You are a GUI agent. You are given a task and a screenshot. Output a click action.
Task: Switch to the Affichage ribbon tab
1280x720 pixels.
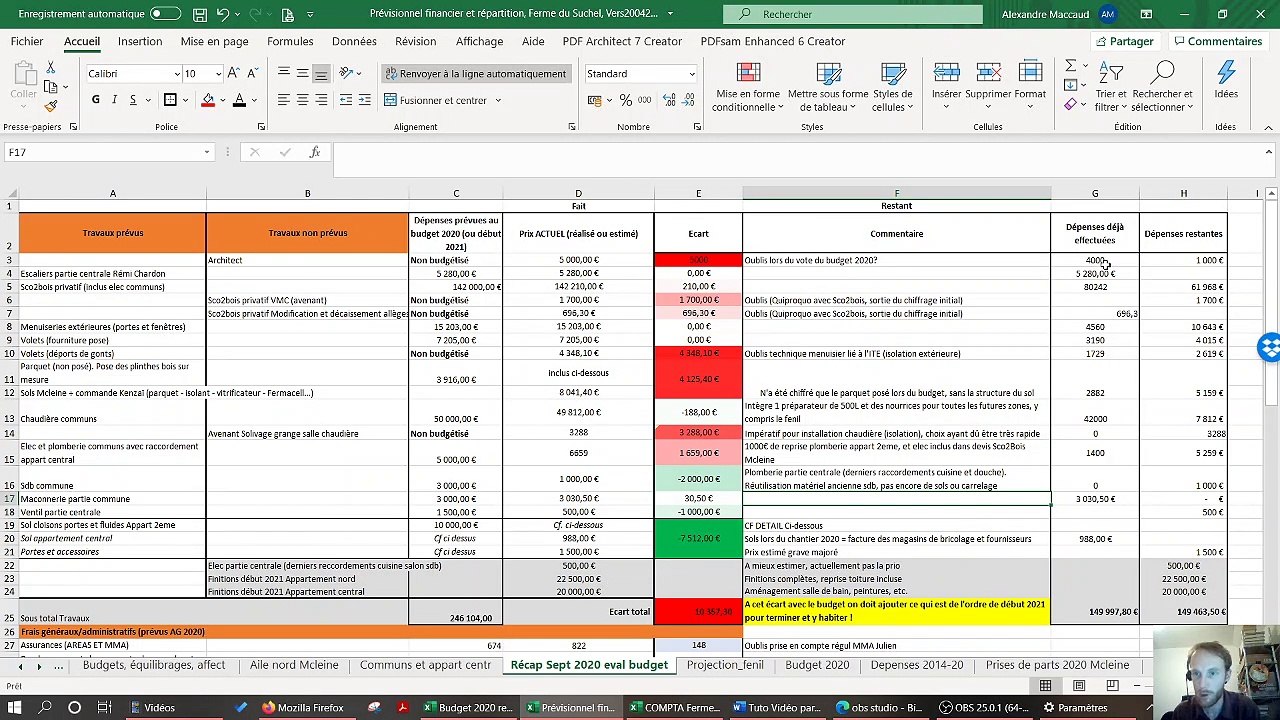tap(479, 41)
